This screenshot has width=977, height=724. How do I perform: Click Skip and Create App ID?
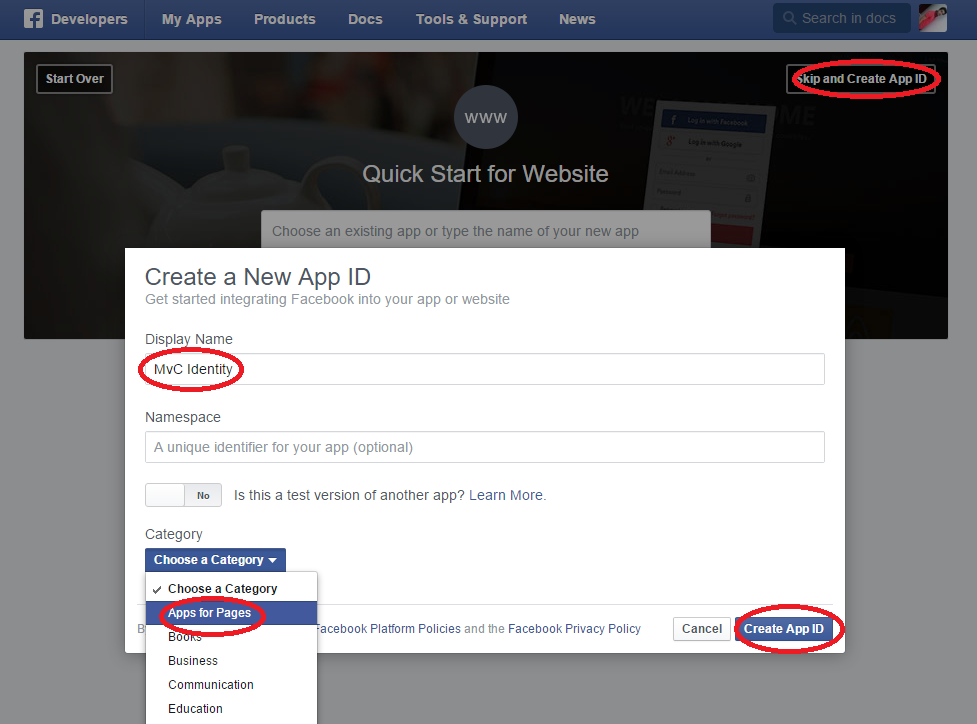coord(864,78)
